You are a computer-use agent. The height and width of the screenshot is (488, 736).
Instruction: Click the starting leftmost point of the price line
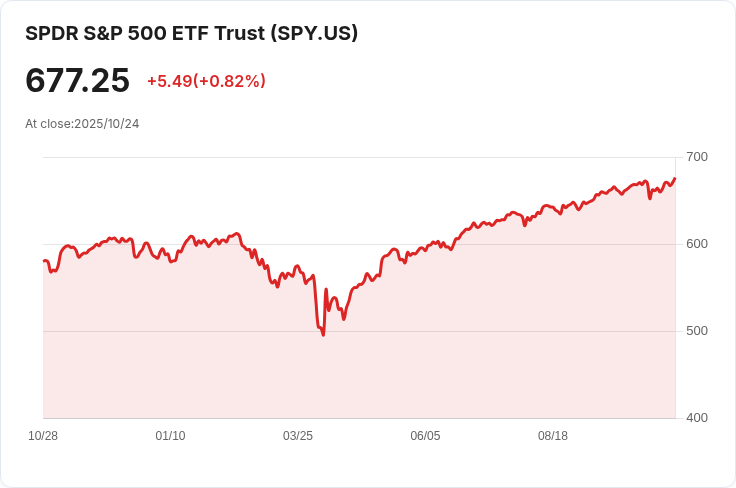tap(44, 261)
